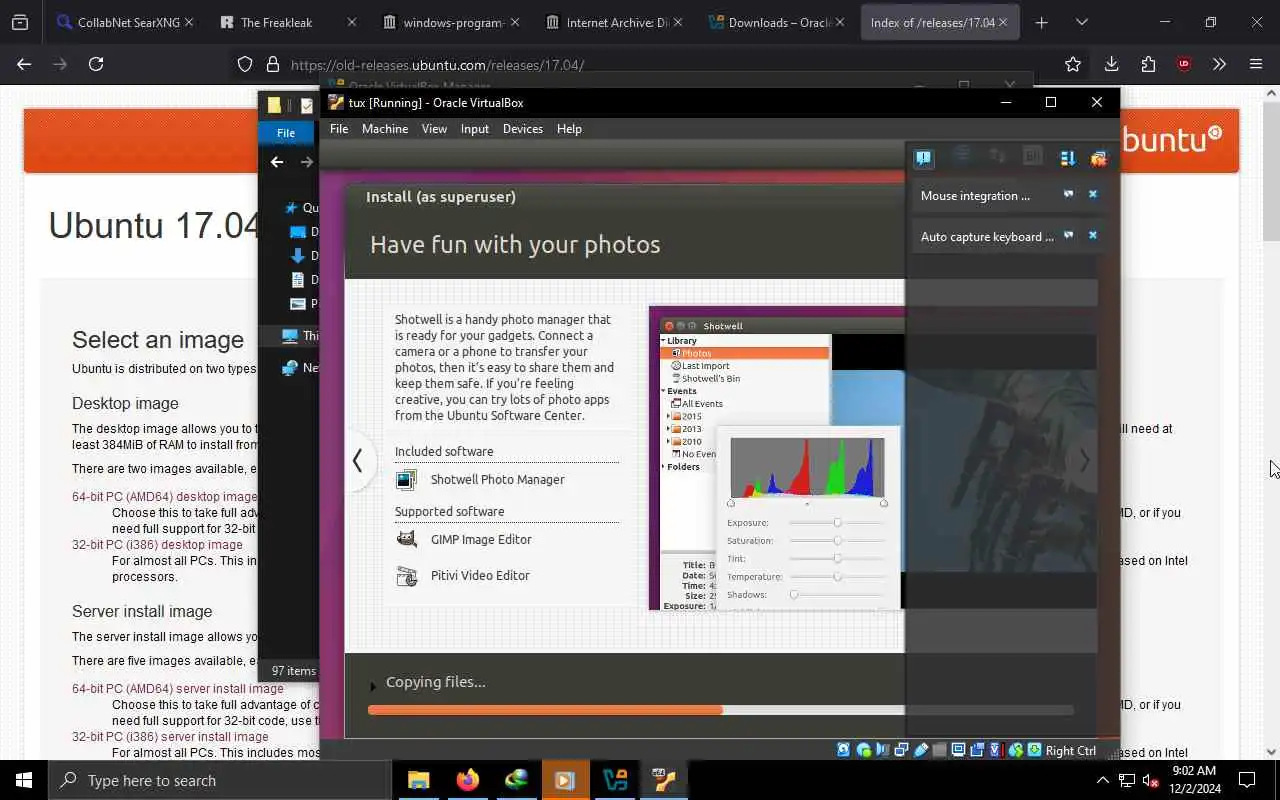Open the VirtualBox notification center icon

(923, 158)
